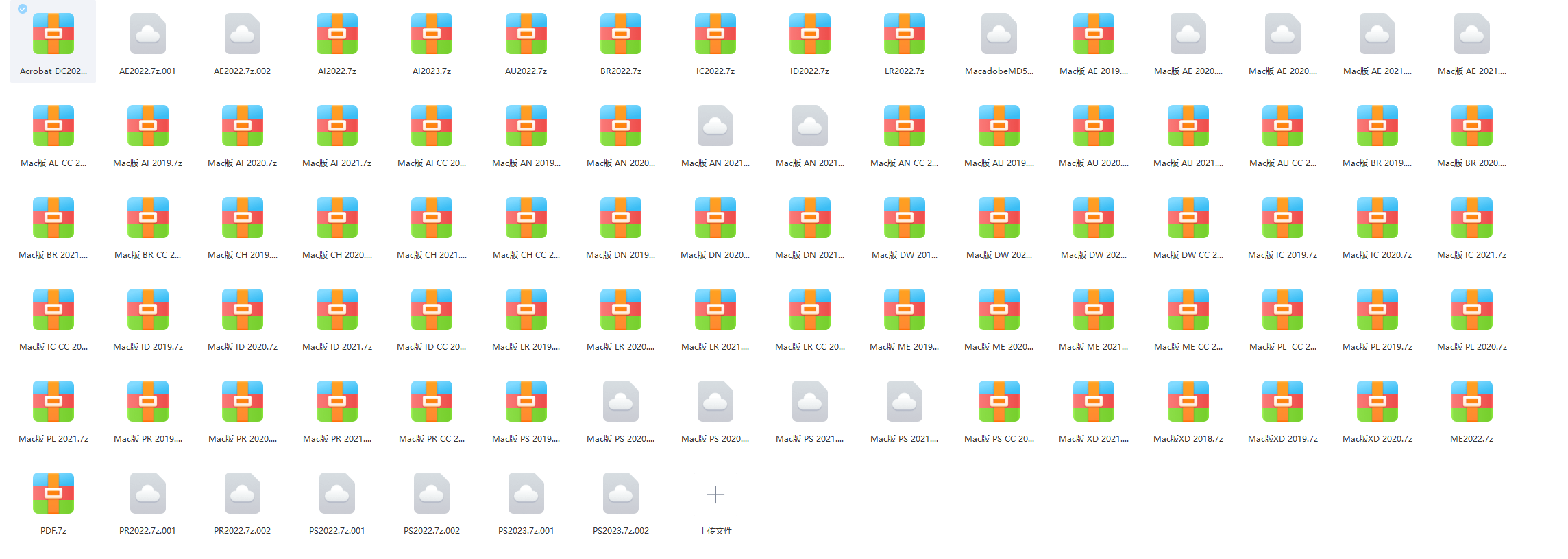Click the Mac版 IC 2021.7z file name
Screen dimensions: 1568x559
[1472, 255]
